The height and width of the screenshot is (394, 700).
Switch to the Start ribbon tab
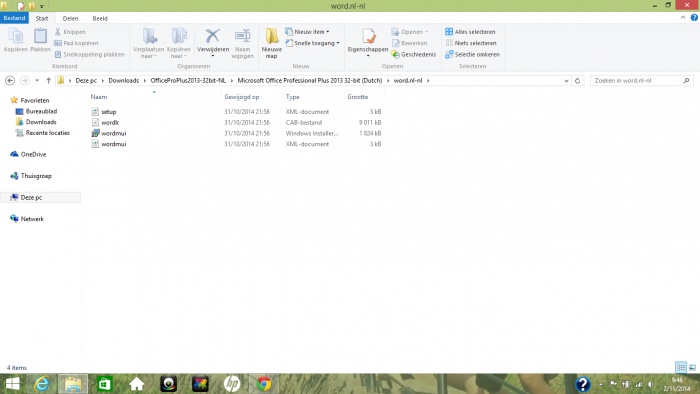[42, 18]
